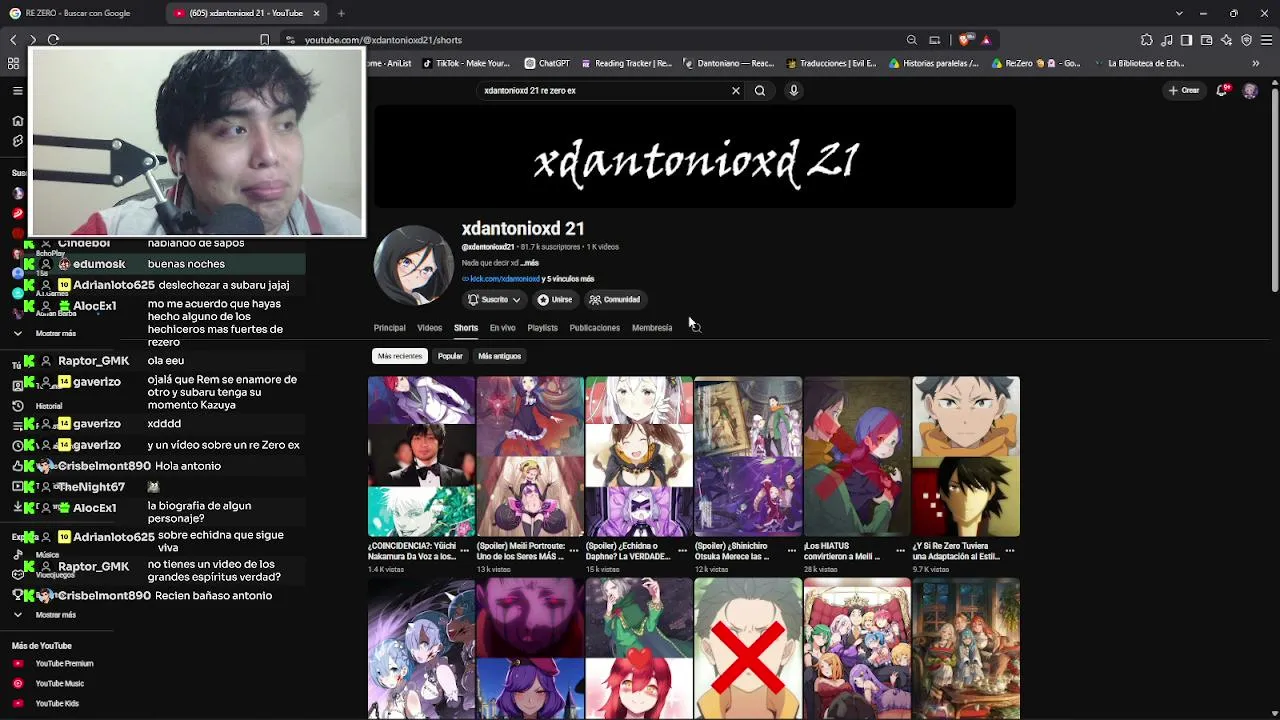
Task: Open the media control music note icon
Action: point(1167,40)
